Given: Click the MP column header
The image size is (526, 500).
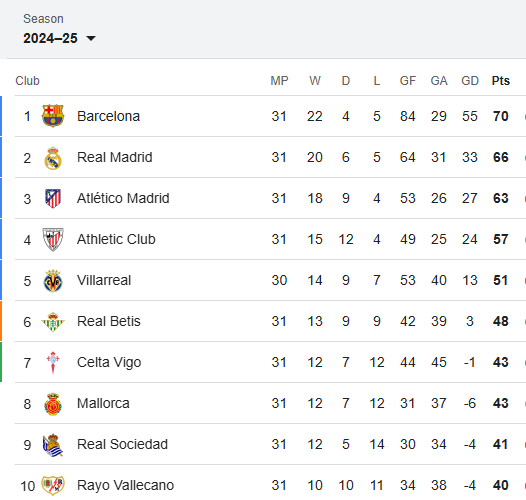Looking at the screenshot, I should 279,81.
